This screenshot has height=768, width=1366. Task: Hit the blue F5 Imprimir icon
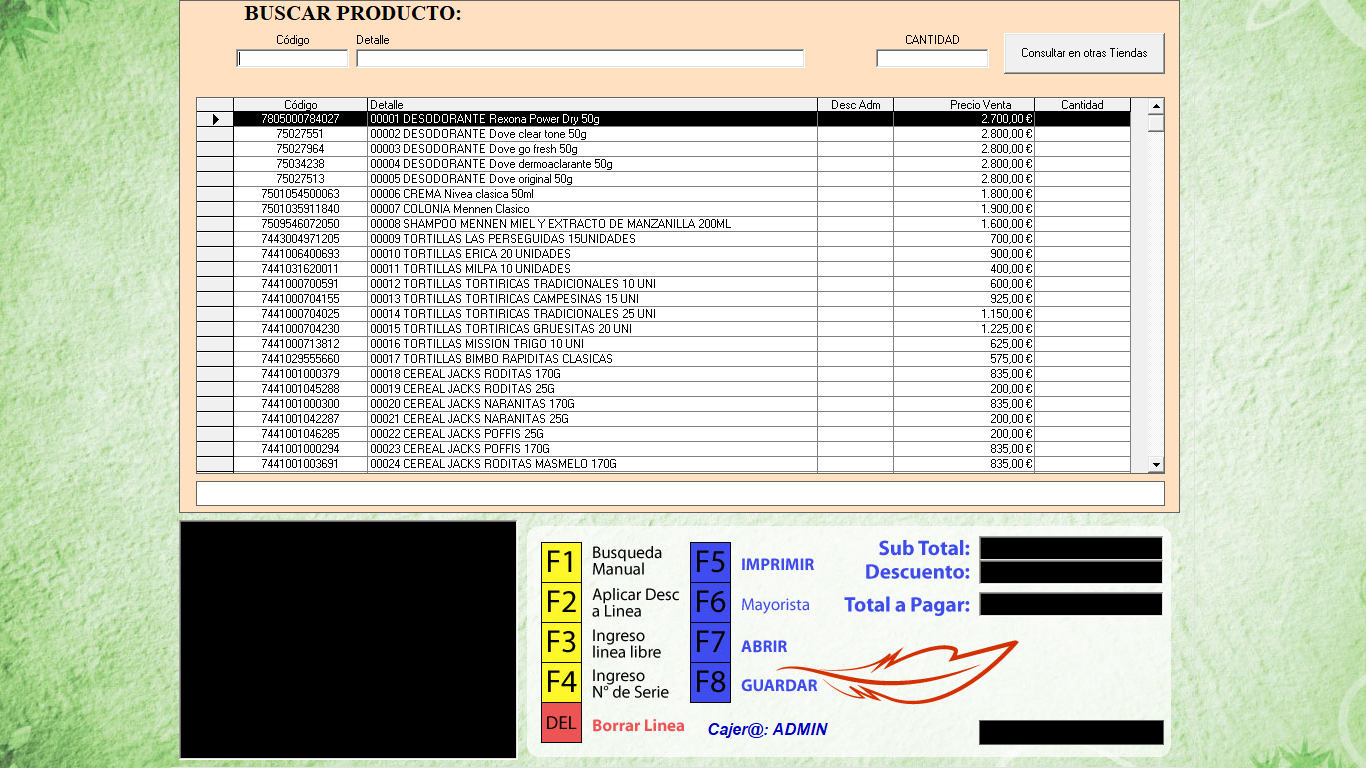(710, 562)
